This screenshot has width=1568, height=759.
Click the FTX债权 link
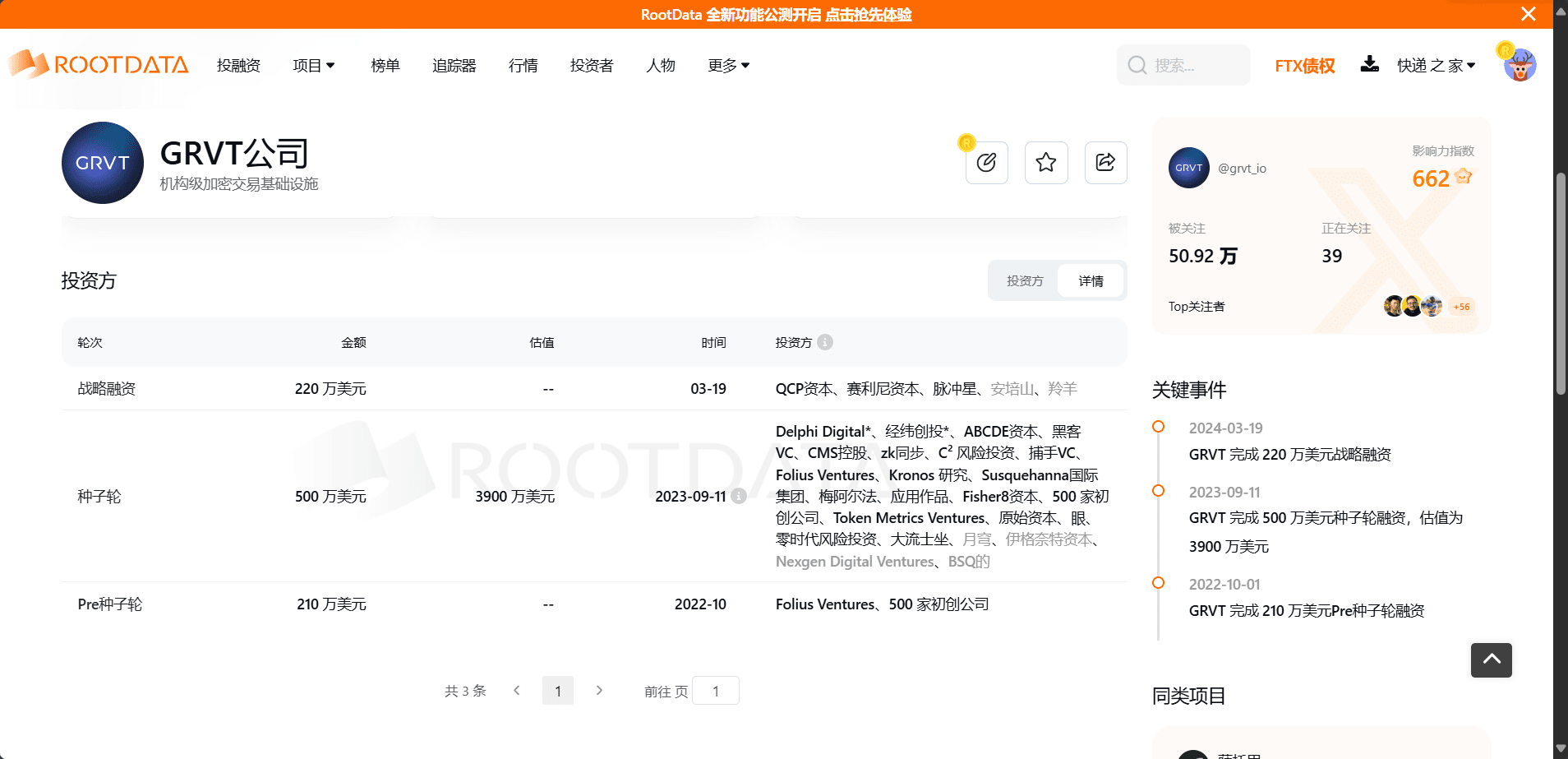[x=1304, y=66]
